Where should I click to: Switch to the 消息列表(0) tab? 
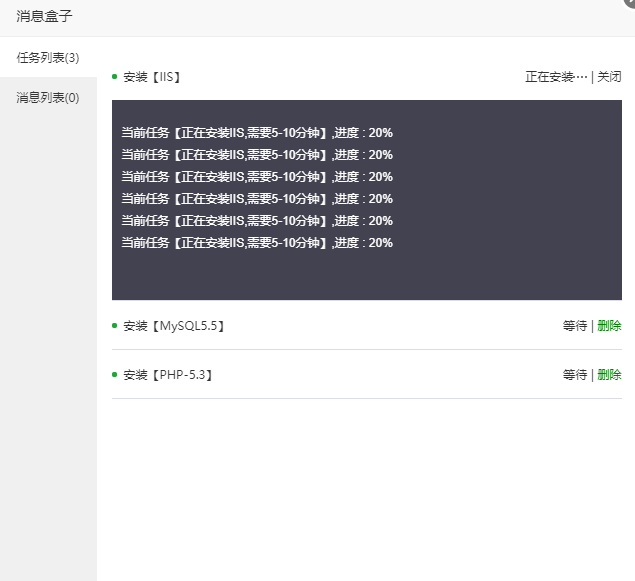48,98
